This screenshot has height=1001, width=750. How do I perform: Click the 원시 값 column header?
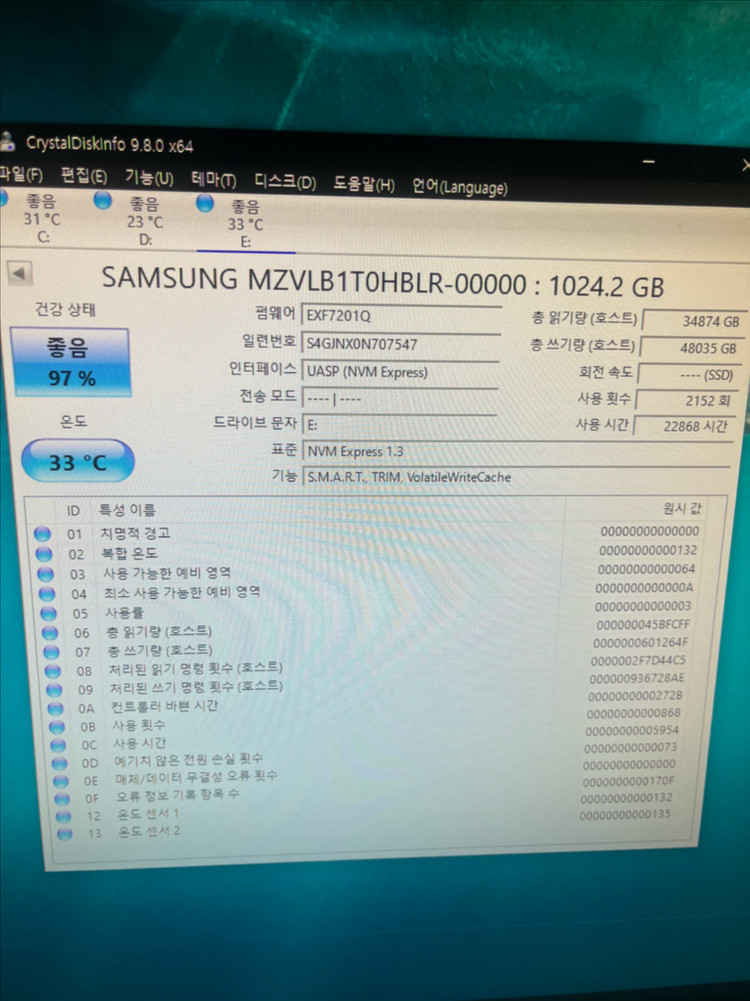(x=682, y=509)
